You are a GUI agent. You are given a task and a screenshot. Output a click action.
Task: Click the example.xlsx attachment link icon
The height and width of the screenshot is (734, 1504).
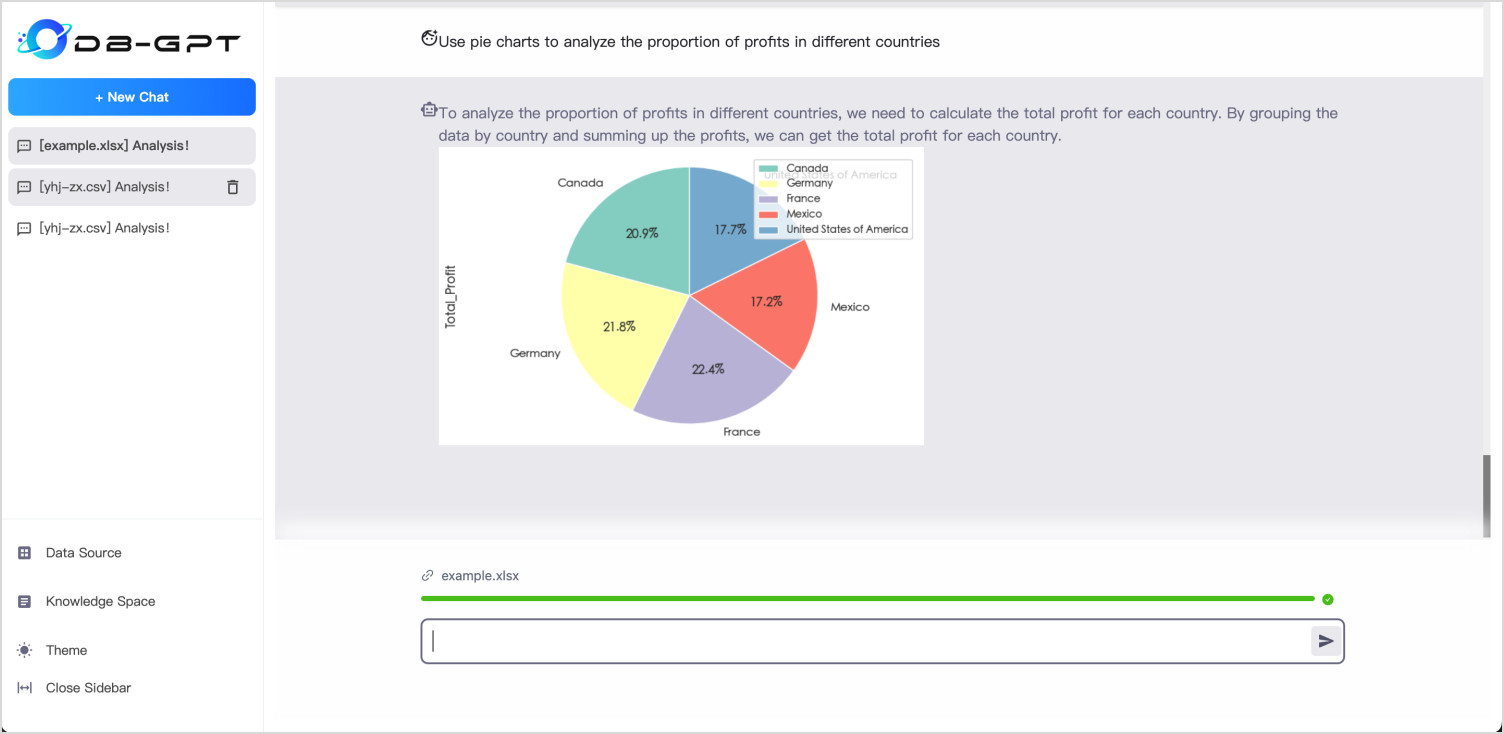pyautogui.click(x=428, y=576)
